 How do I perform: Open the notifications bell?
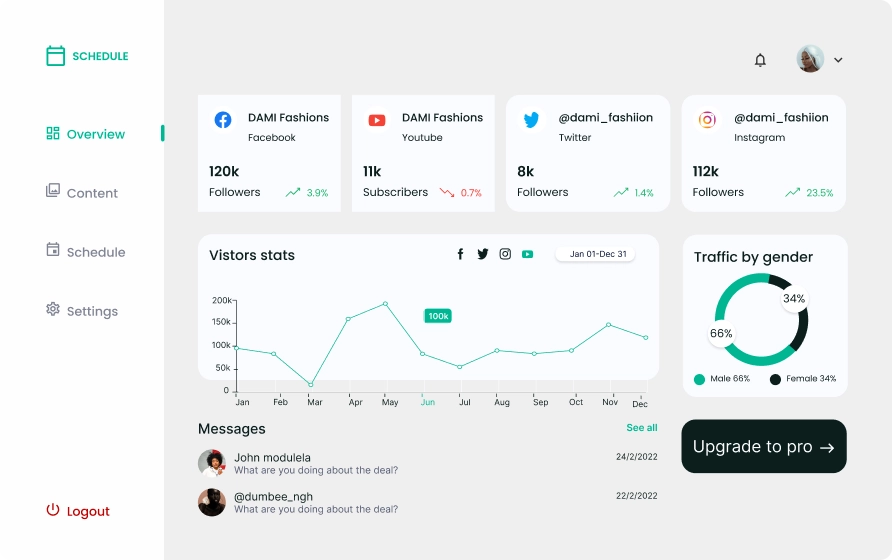[x=760, y=60]
